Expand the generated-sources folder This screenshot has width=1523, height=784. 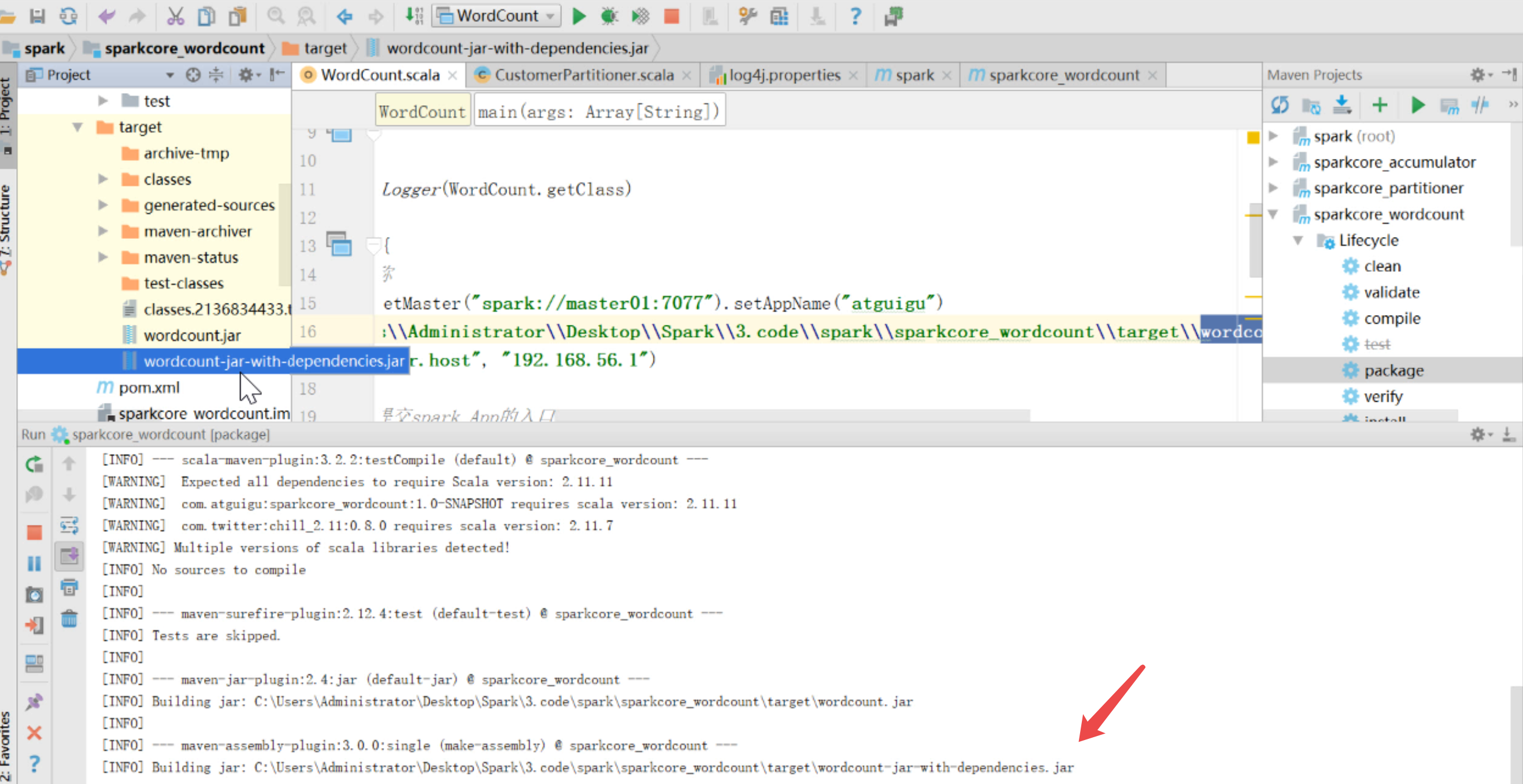102,205
